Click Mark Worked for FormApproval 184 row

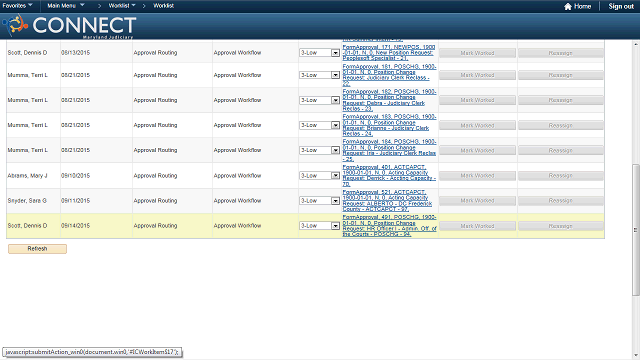[477, 151]
